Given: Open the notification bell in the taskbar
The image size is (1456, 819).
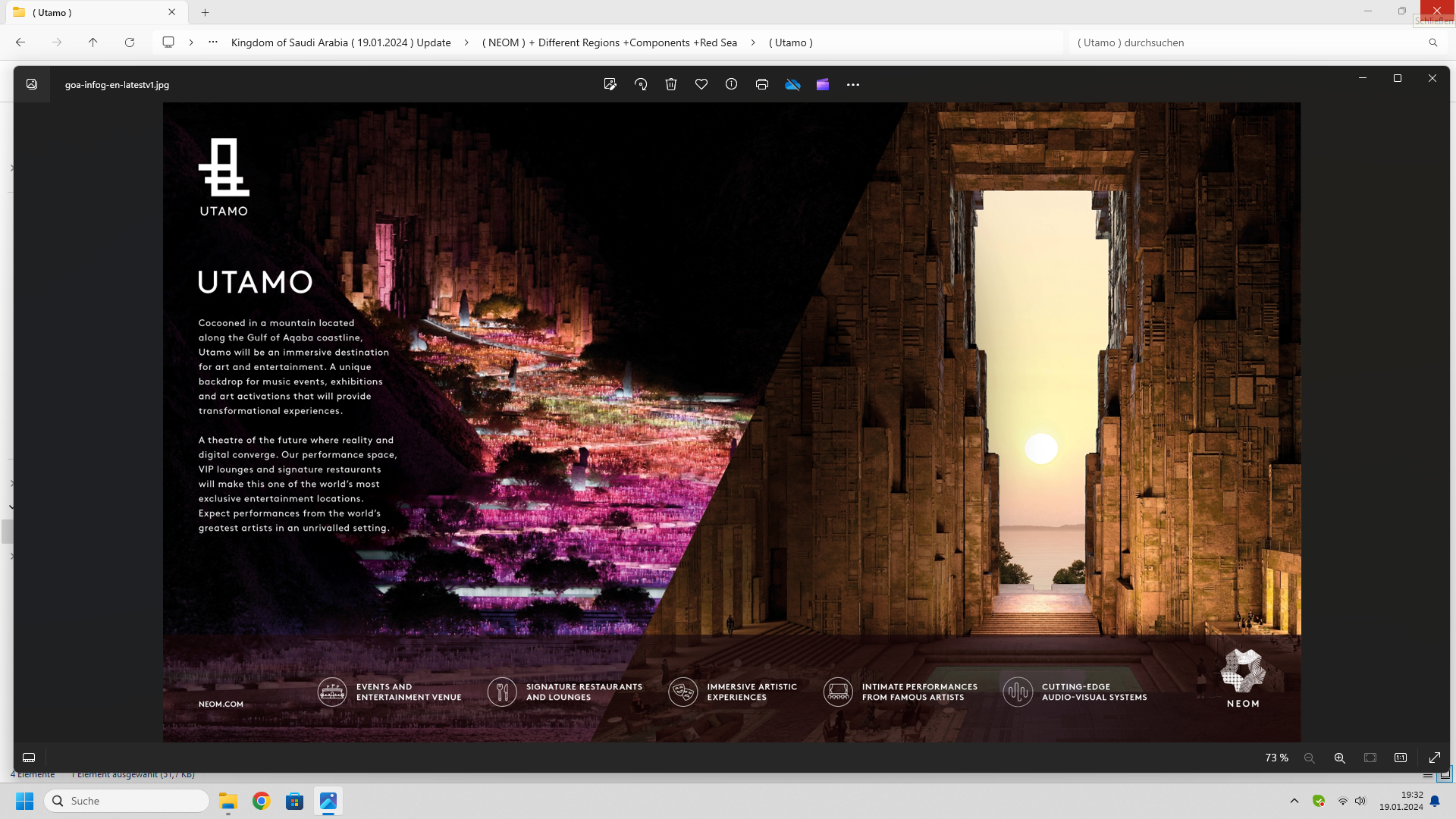Looking at the screenshot, I should 1435,801.
